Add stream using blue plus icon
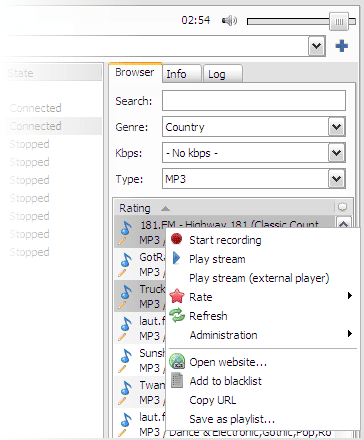Viewport: 364px width, 440px height. [342, 46]
